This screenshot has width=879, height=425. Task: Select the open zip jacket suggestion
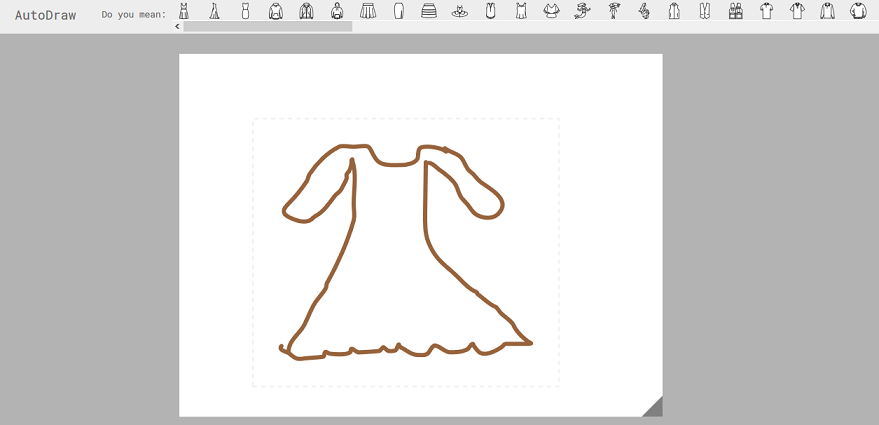pyautogui.click(x=306, y=11)
